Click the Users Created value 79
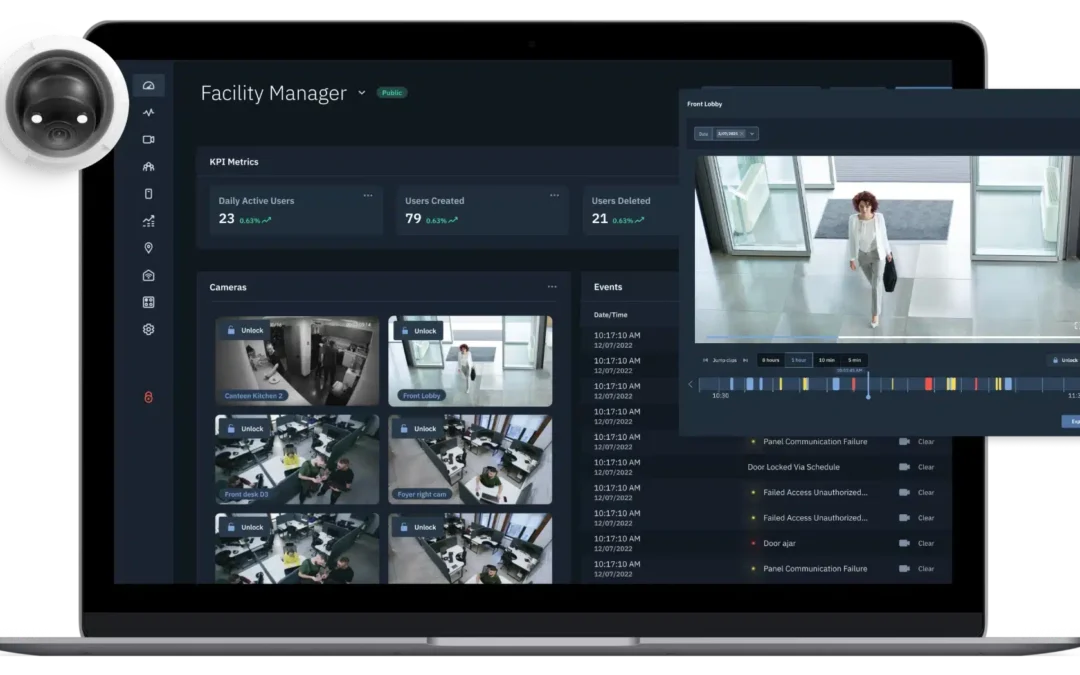The image size is (1080, 675). pyautogui.click(x=413, y=219)
